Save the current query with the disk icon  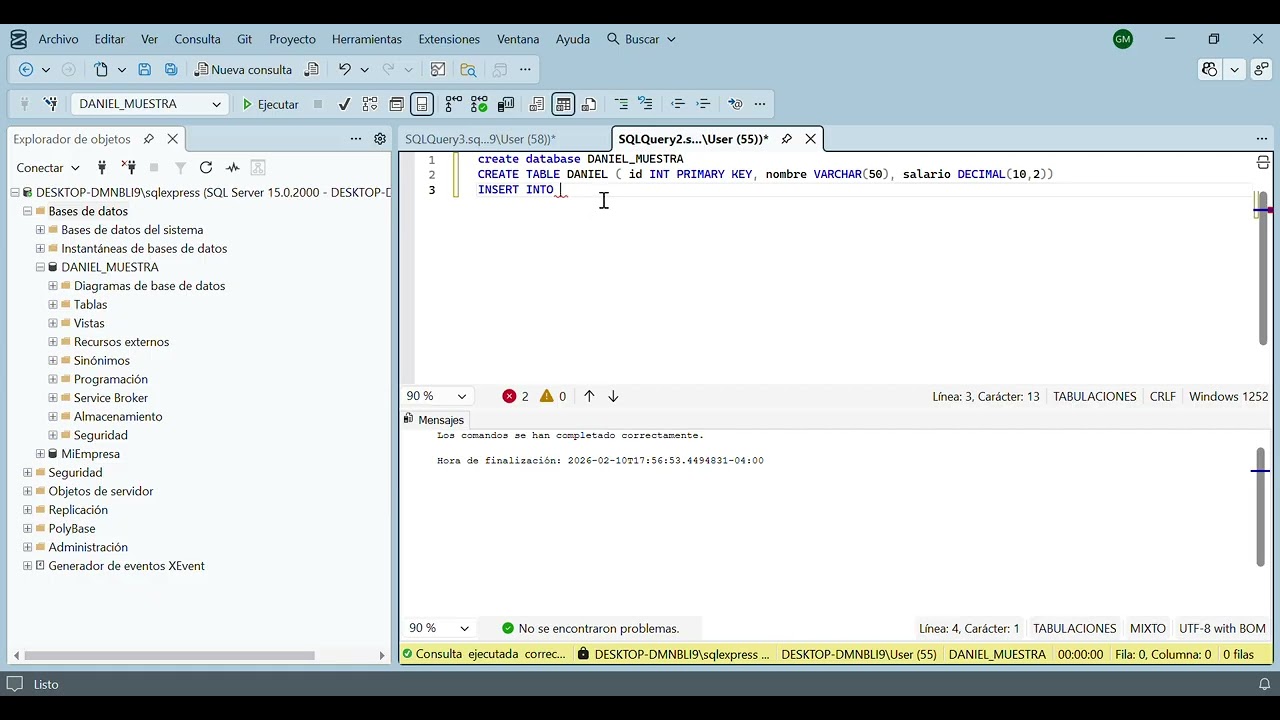coord(145,70)
